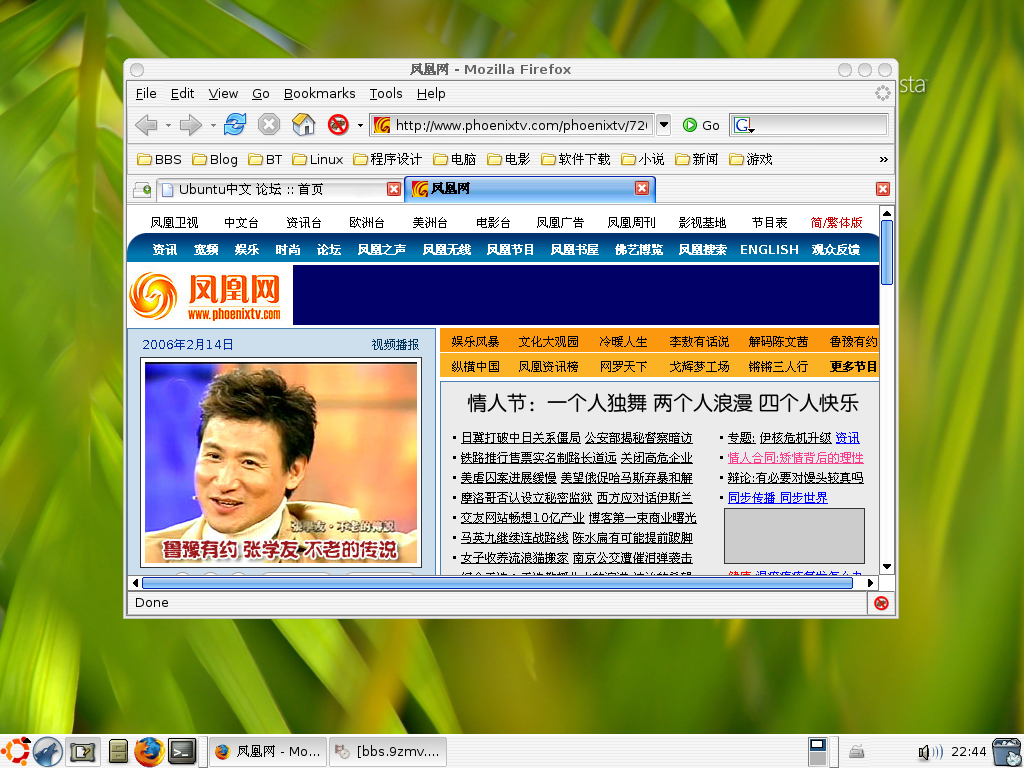This screenshot has height=768, width=1024.
Task: Open the View menu
Action: pyautogui.click(x=223, y=93)
